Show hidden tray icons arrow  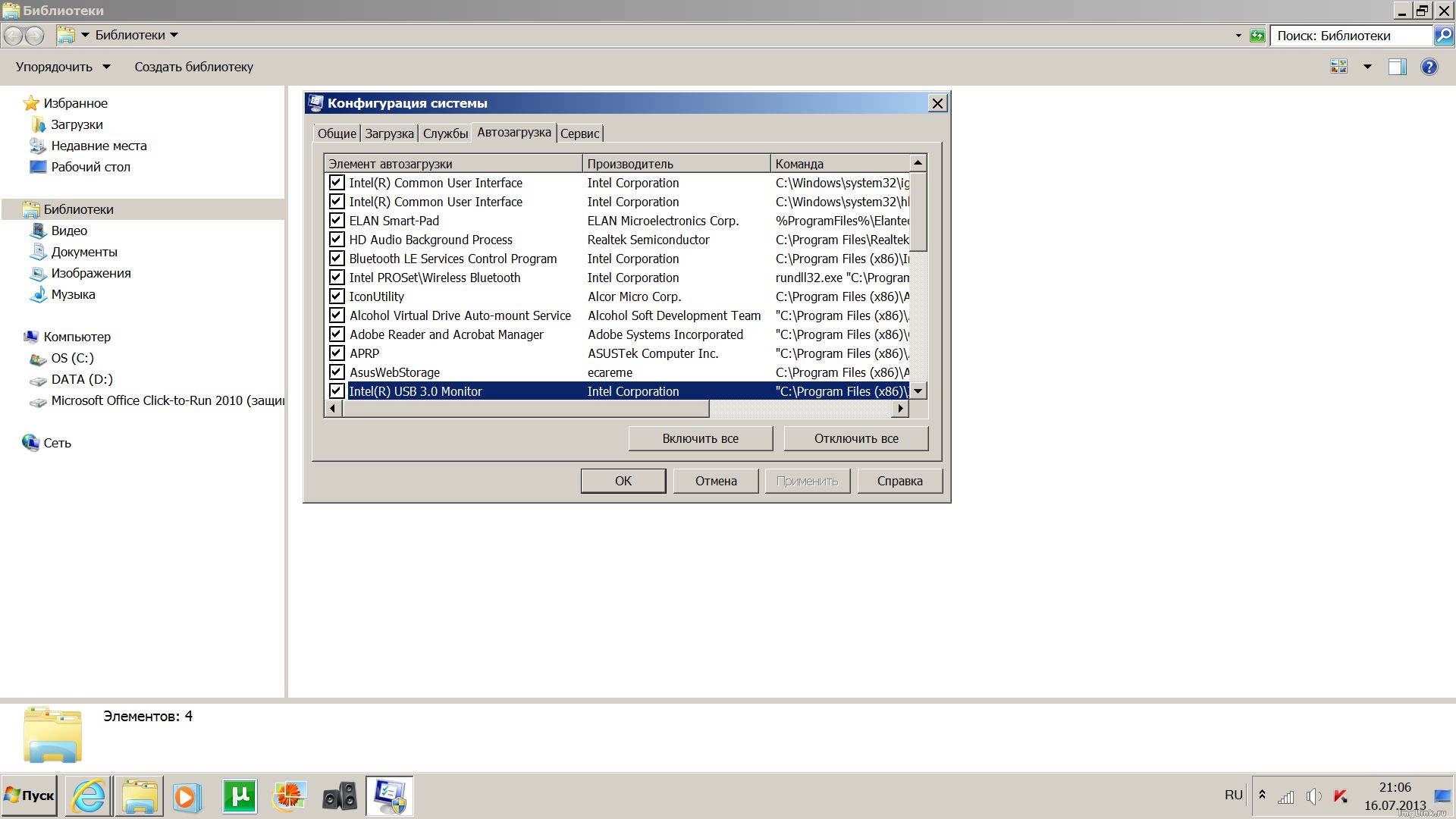tap(1262, 795)
